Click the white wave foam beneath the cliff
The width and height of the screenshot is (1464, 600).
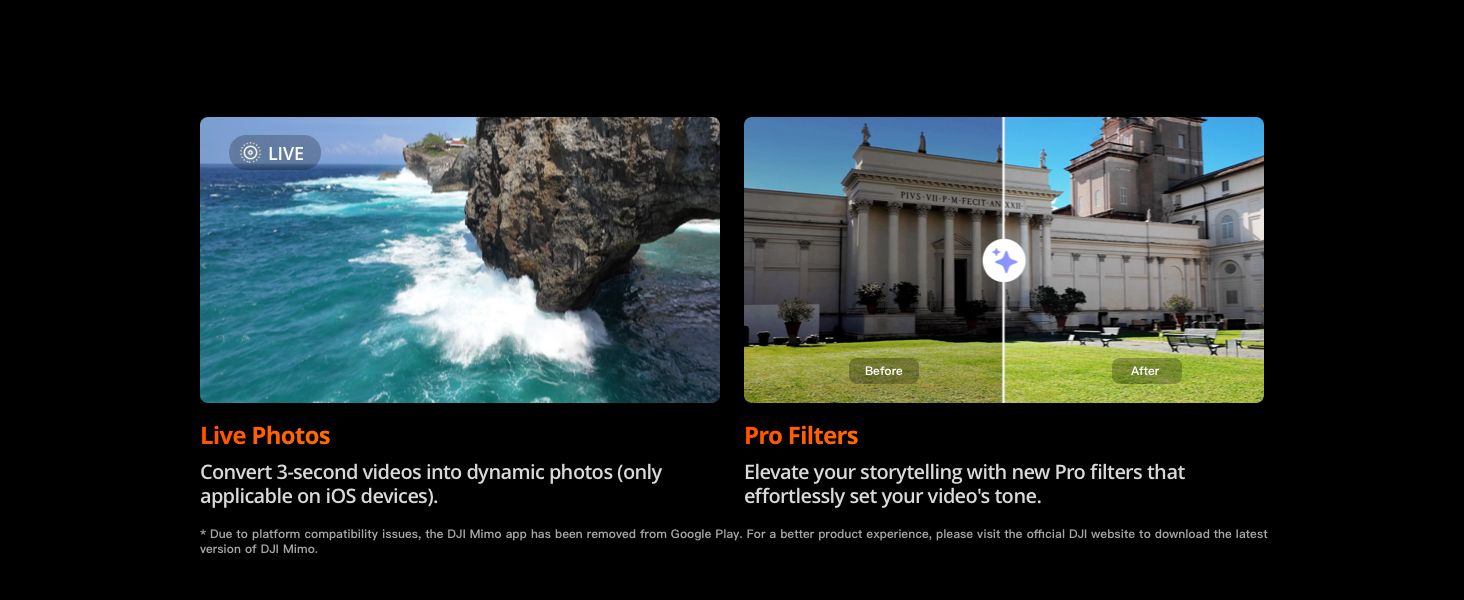pyautogui.click(x=500, y=310)
